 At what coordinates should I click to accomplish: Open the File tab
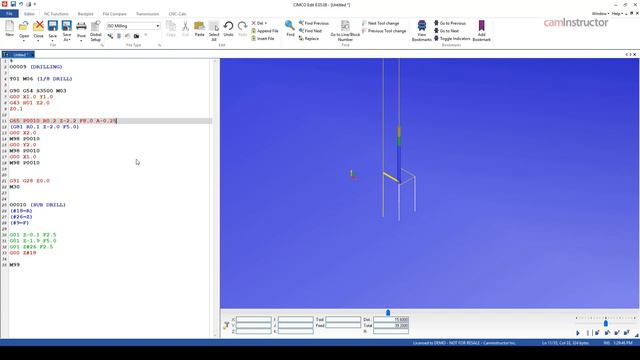pos(9,14)
